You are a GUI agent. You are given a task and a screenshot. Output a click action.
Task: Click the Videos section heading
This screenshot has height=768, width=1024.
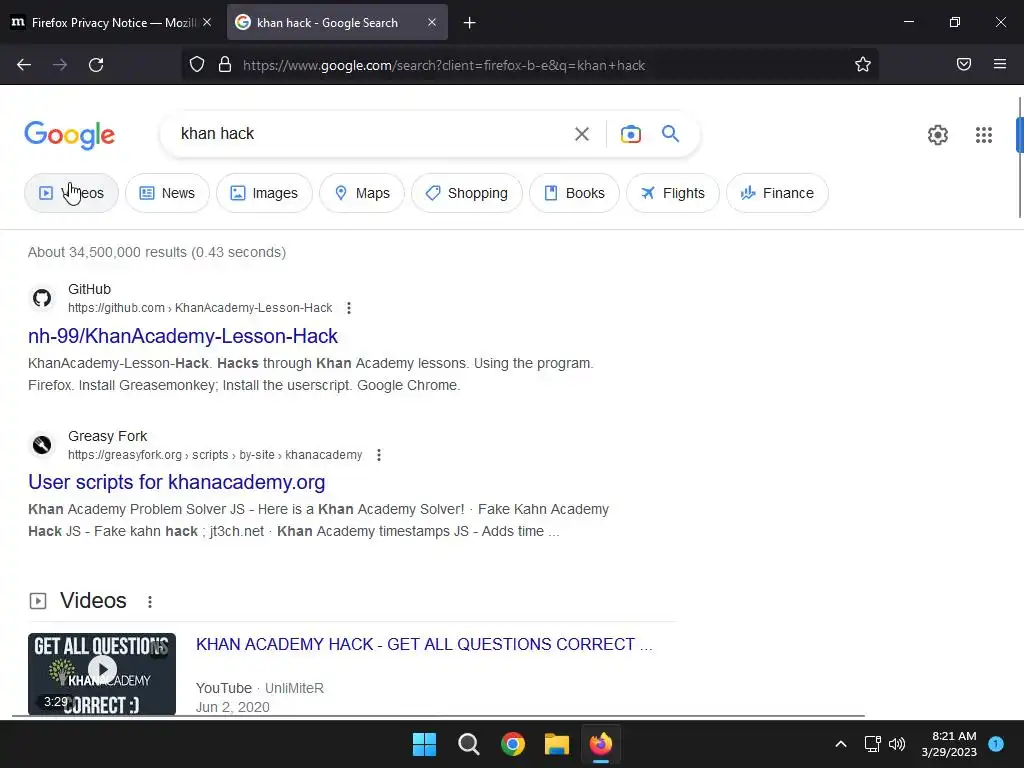[x=93, y=600]
